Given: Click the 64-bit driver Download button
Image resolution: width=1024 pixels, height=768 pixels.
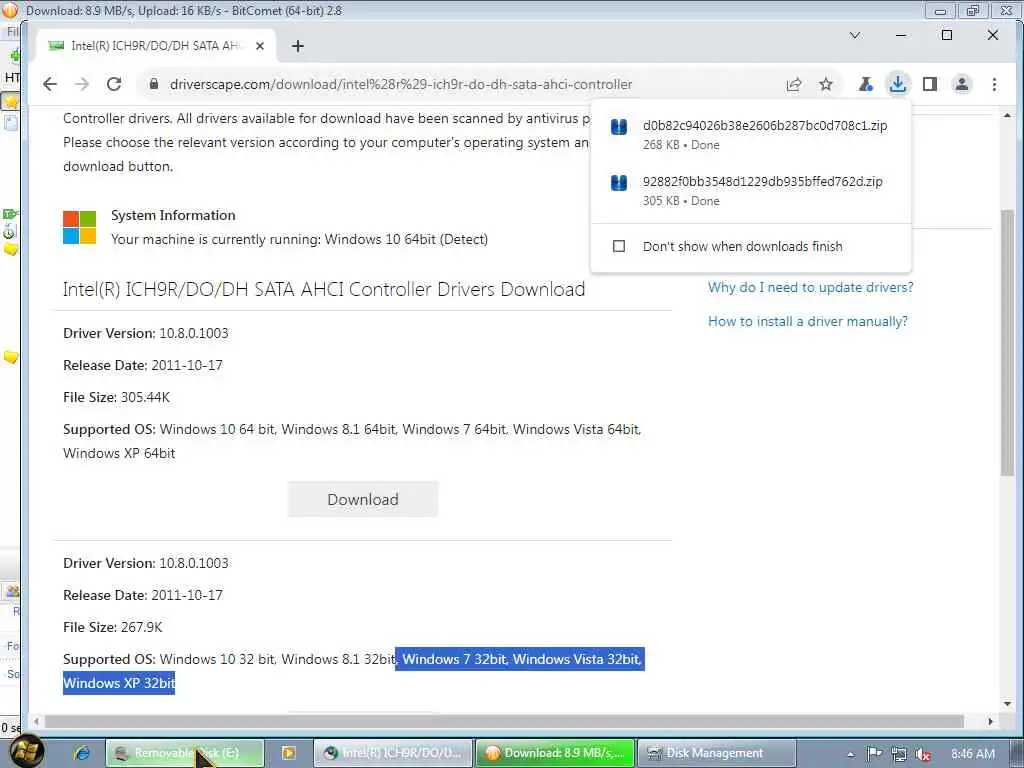Looking at the screenshot, I should pos(362,500).
